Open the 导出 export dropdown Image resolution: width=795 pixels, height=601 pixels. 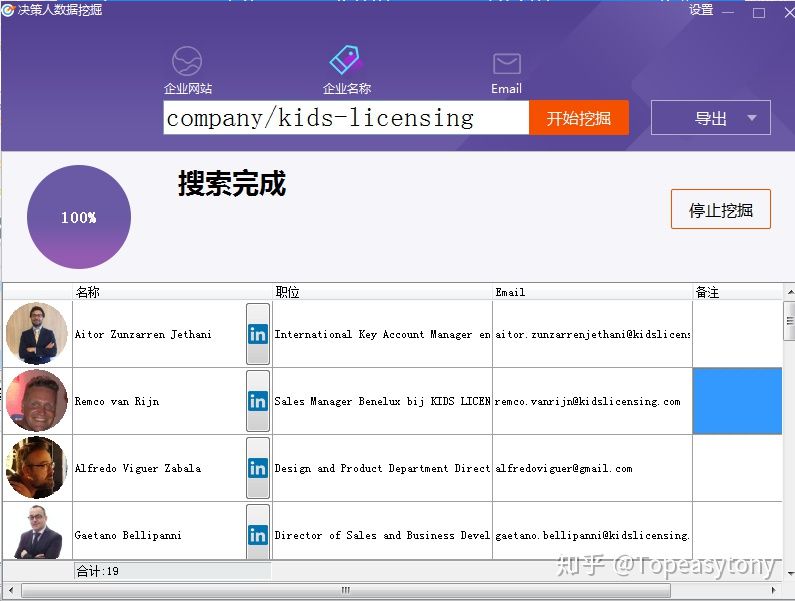click(710, 118)
